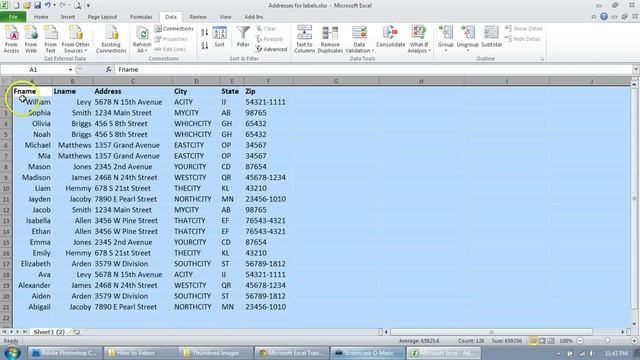This screenshot has width=640, height=360.
Task: Click Subtotal in Outline group
Action: click(491, 37)
